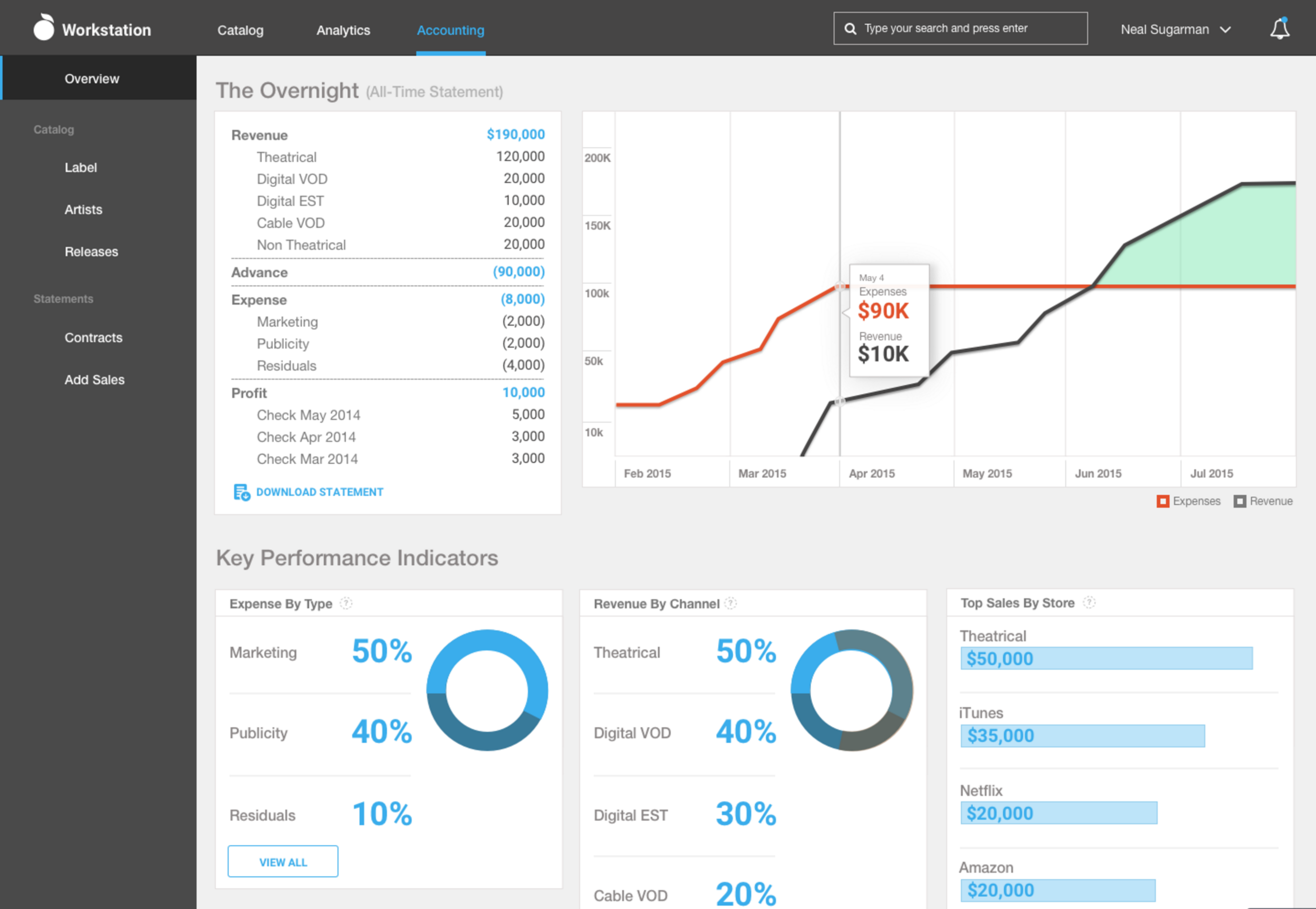1316x909 pixels.
Task: Click the $190,000 revenue total
Action: (515, 134)
